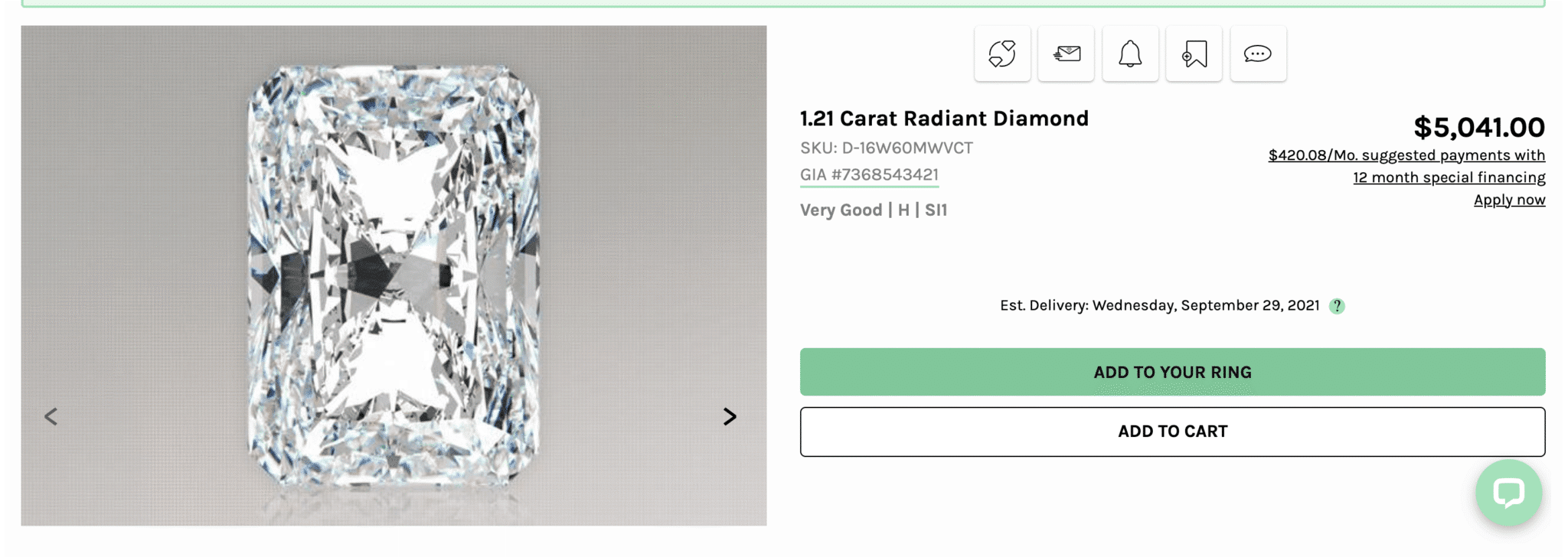Image resolution: width=1568 pixels, height=557 pixels.
Task: Click the $5,041.00 price
Action: coord(1478,127)
